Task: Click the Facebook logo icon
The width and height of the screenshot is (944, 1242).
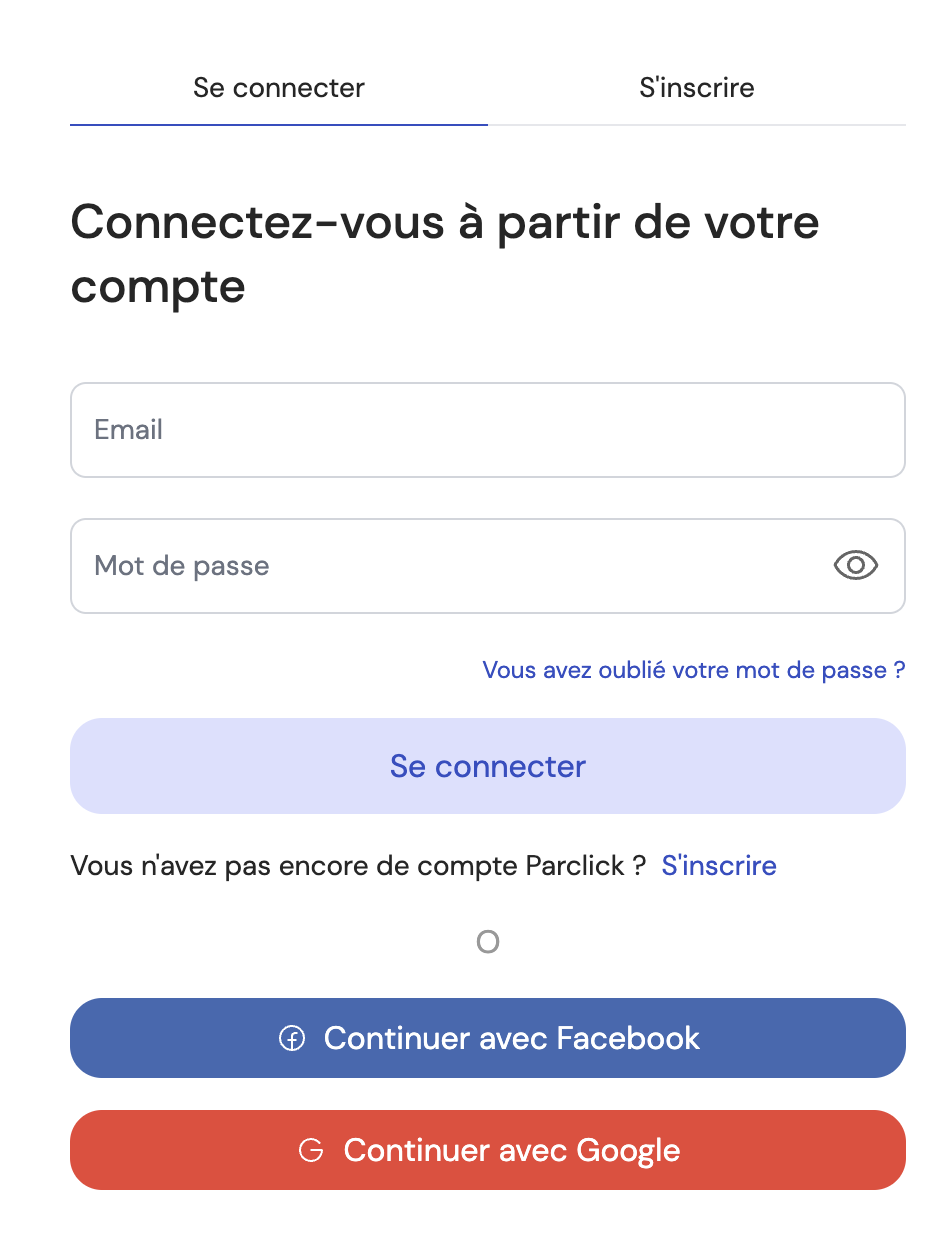Action: [x=291, y=1039]
